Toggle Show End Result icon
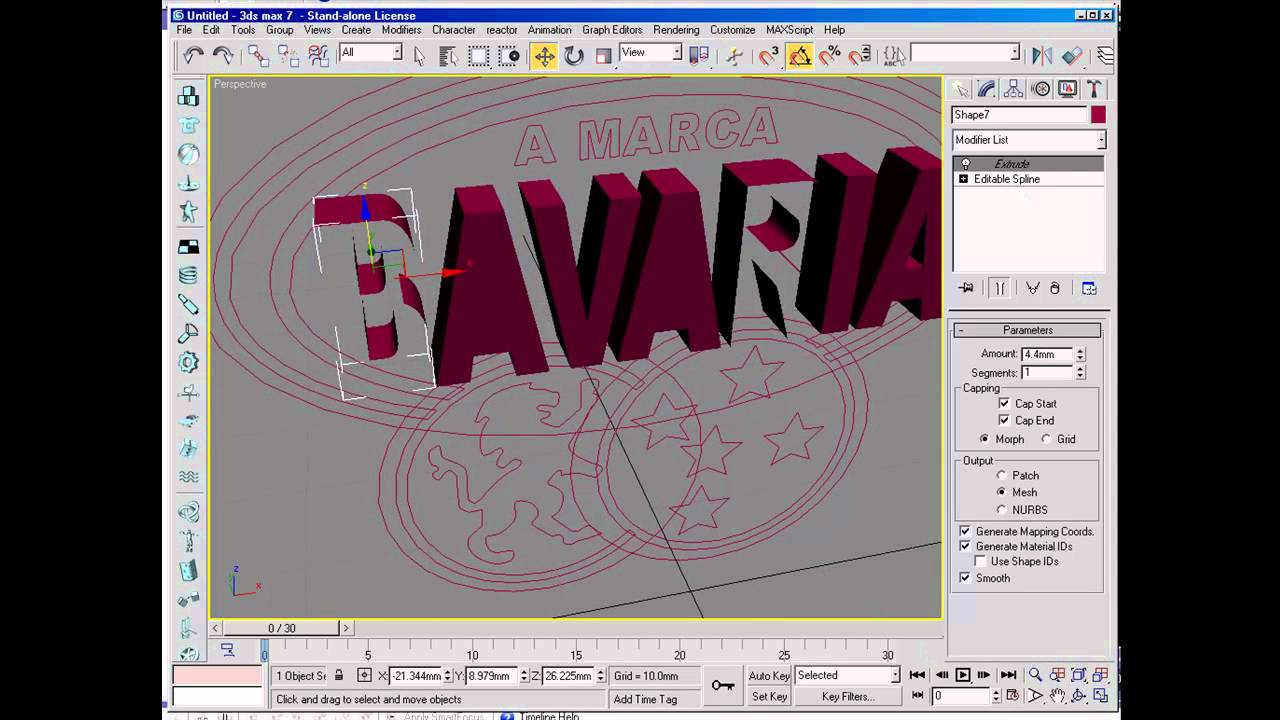Image resolution: width=1280 pixels, height=720 pixels. 1000,288
